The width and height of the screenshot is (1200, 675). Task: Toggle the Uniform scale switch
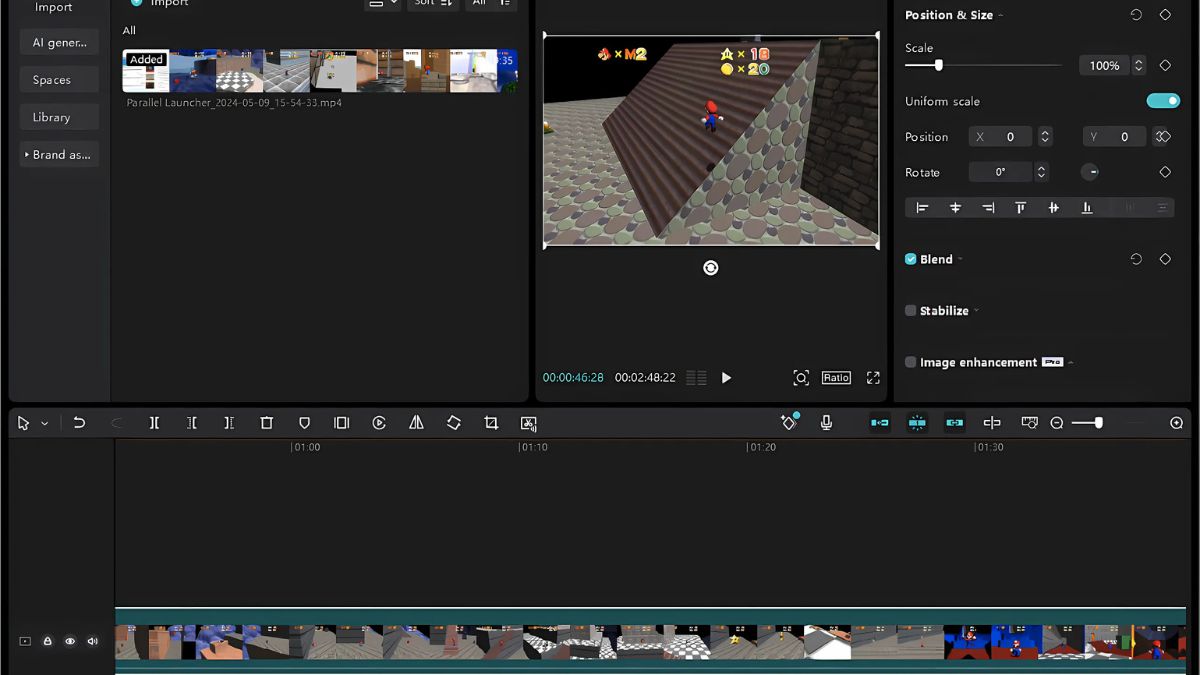click(x=1163, y=101)
